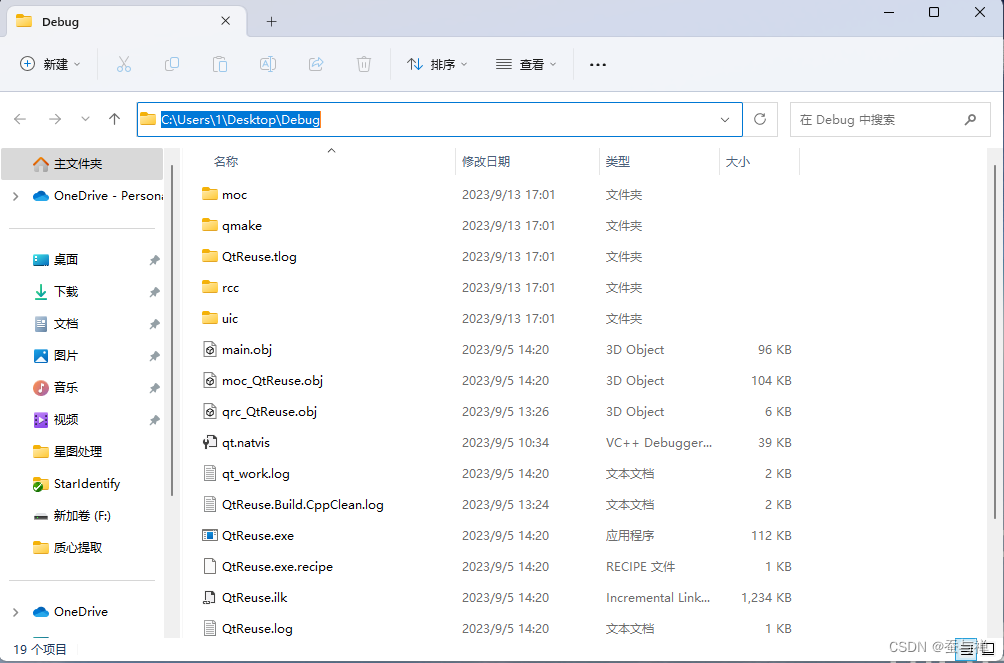1004x663 pixels.
Task: Select the Cut icon in the toolbar
Action: (x=124, y=64)
